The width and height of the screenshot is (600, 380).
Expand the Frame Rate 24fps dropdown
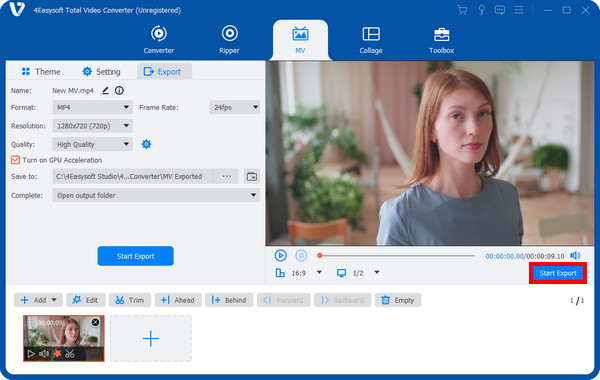coord(234,108)
